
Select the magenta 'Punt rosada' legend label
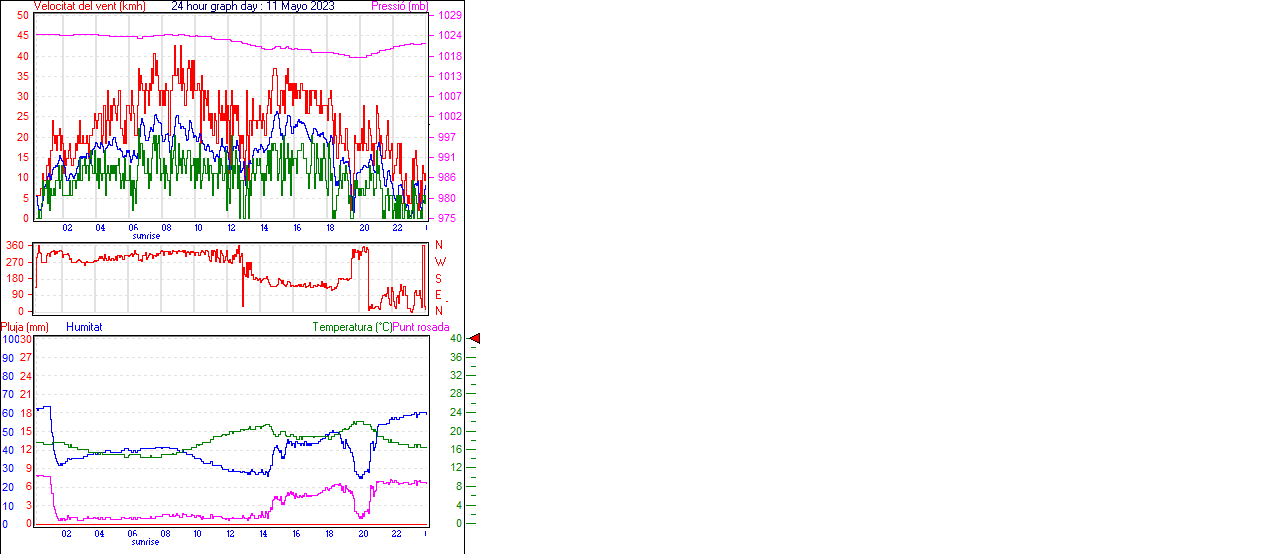pyautogui.click(x=421, y=327)
